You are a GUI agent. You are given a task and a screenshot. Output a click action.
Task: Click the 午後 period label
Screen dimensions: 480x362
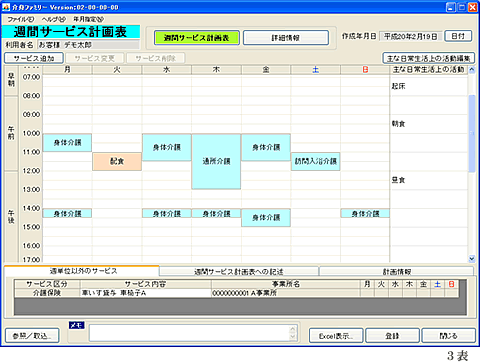pyautogui.click(x=11, y=217)
